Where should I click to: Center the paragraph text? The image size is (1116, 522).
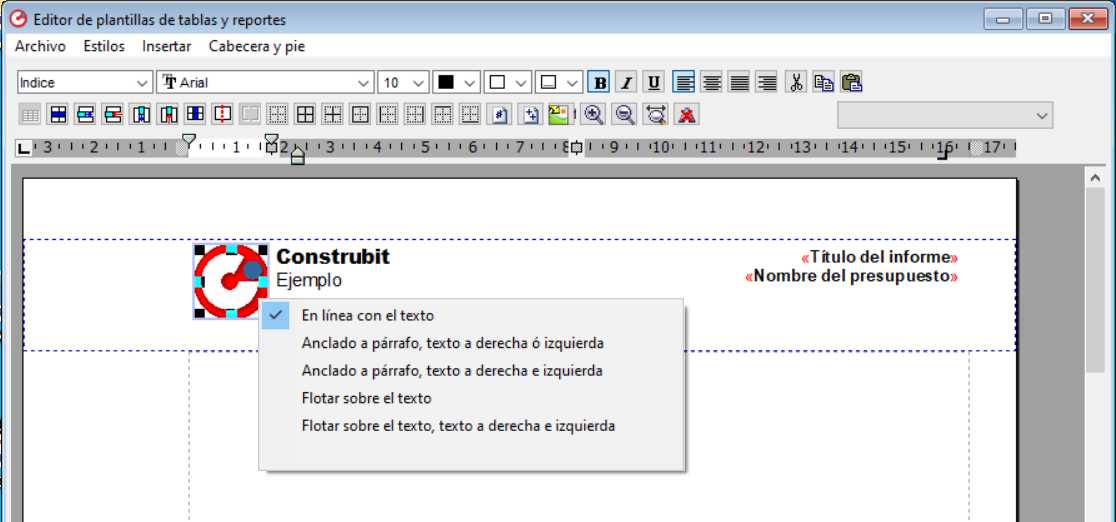coord(711,83)
